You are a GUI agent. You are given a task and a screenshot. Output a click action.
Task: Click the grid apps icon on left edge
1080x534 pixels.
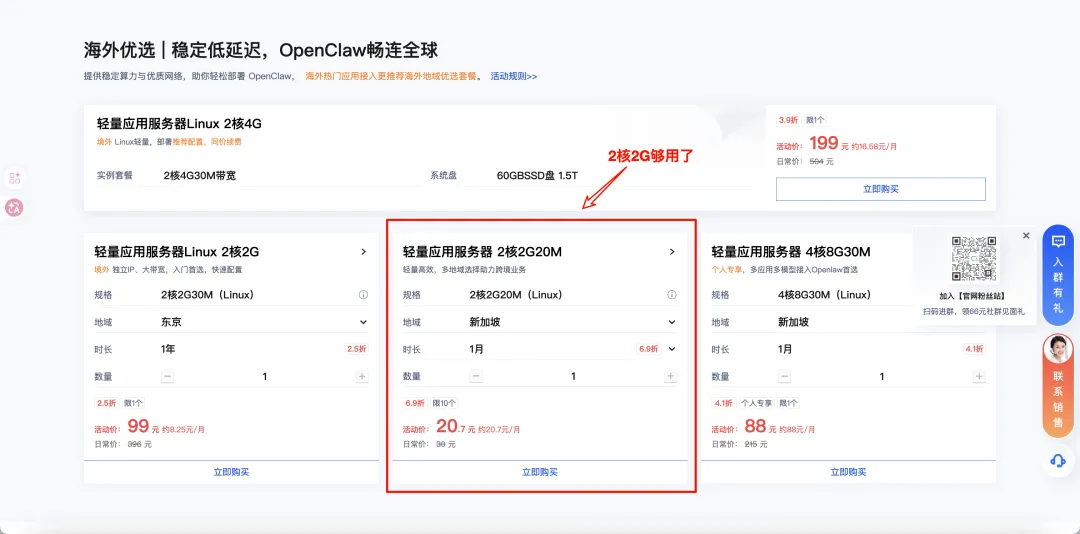coord(14,178)
